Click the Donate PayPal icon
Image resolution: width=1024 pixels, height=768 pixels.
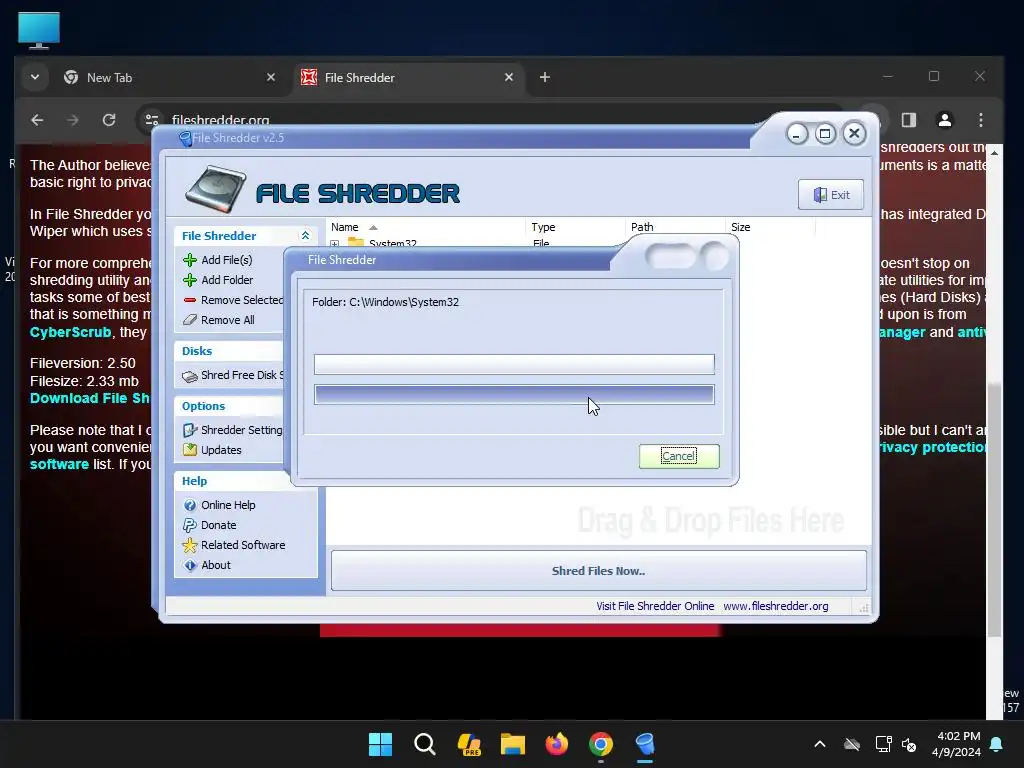(x=189, y=525)
